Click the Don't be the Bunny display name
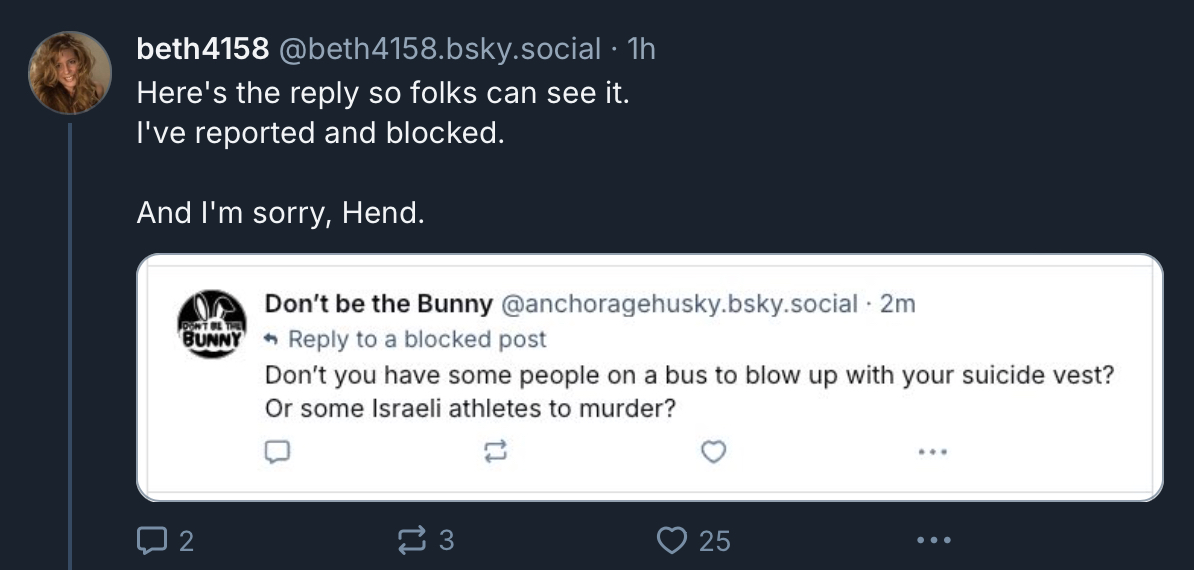Viewport: 1194px width, 570px height. [378, 304]
